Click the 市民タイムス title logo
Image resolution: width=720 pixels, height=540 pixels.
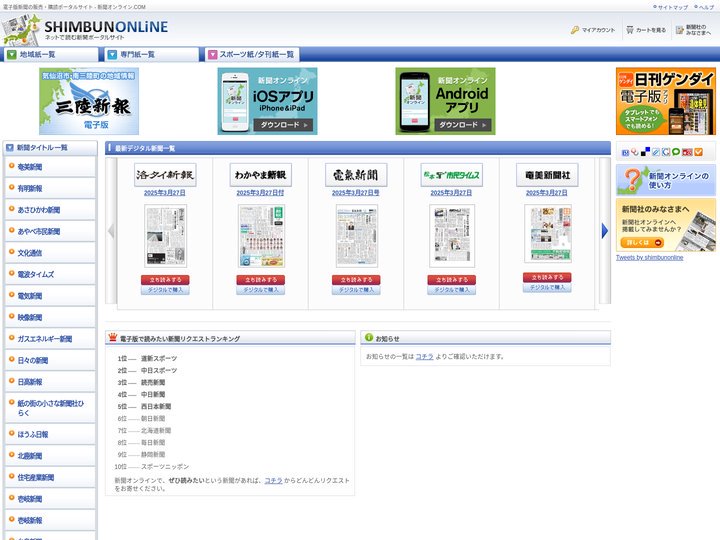click(x=451, y=175)
